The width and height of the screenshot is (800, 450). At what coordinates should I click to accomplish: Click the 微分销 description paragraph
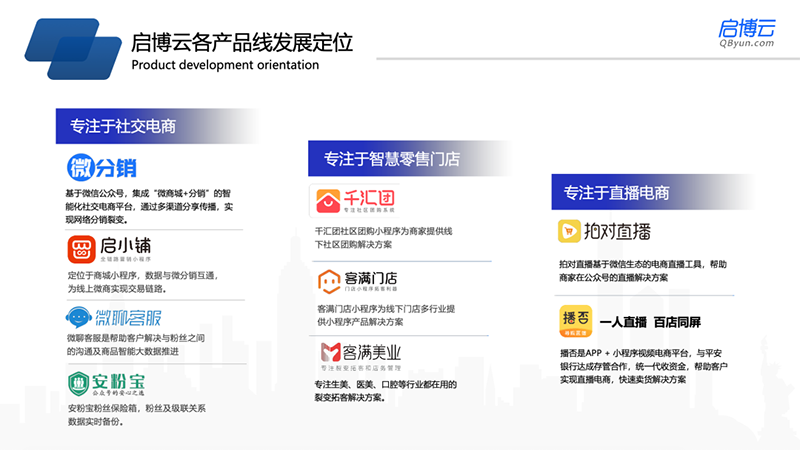tap(150, 205)
